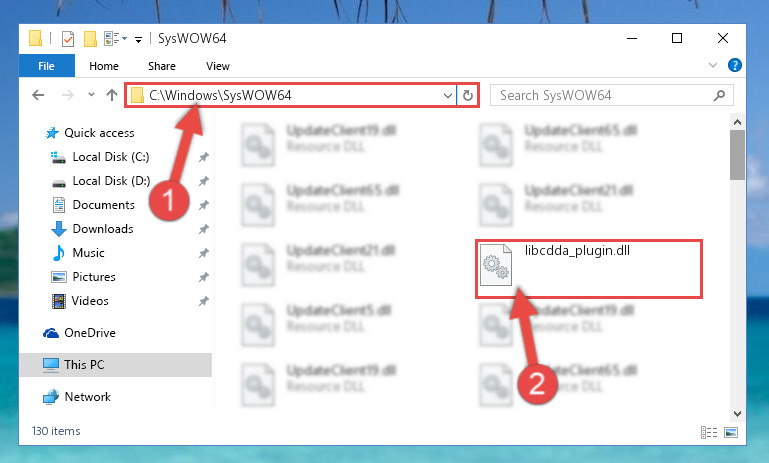Click the search magnifier icon

click(719, 95)
